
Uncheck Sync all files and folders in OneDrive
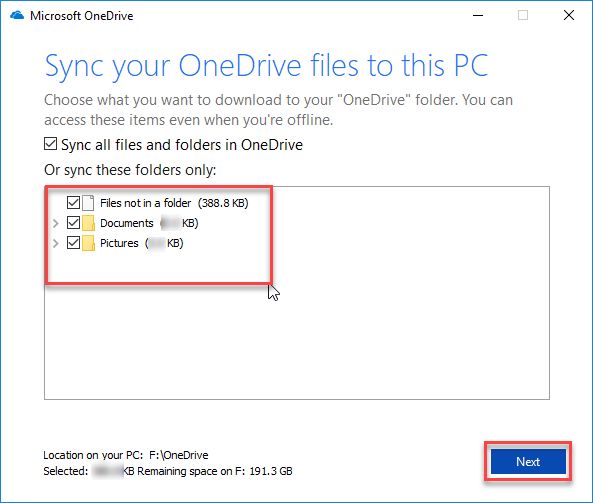50,144
